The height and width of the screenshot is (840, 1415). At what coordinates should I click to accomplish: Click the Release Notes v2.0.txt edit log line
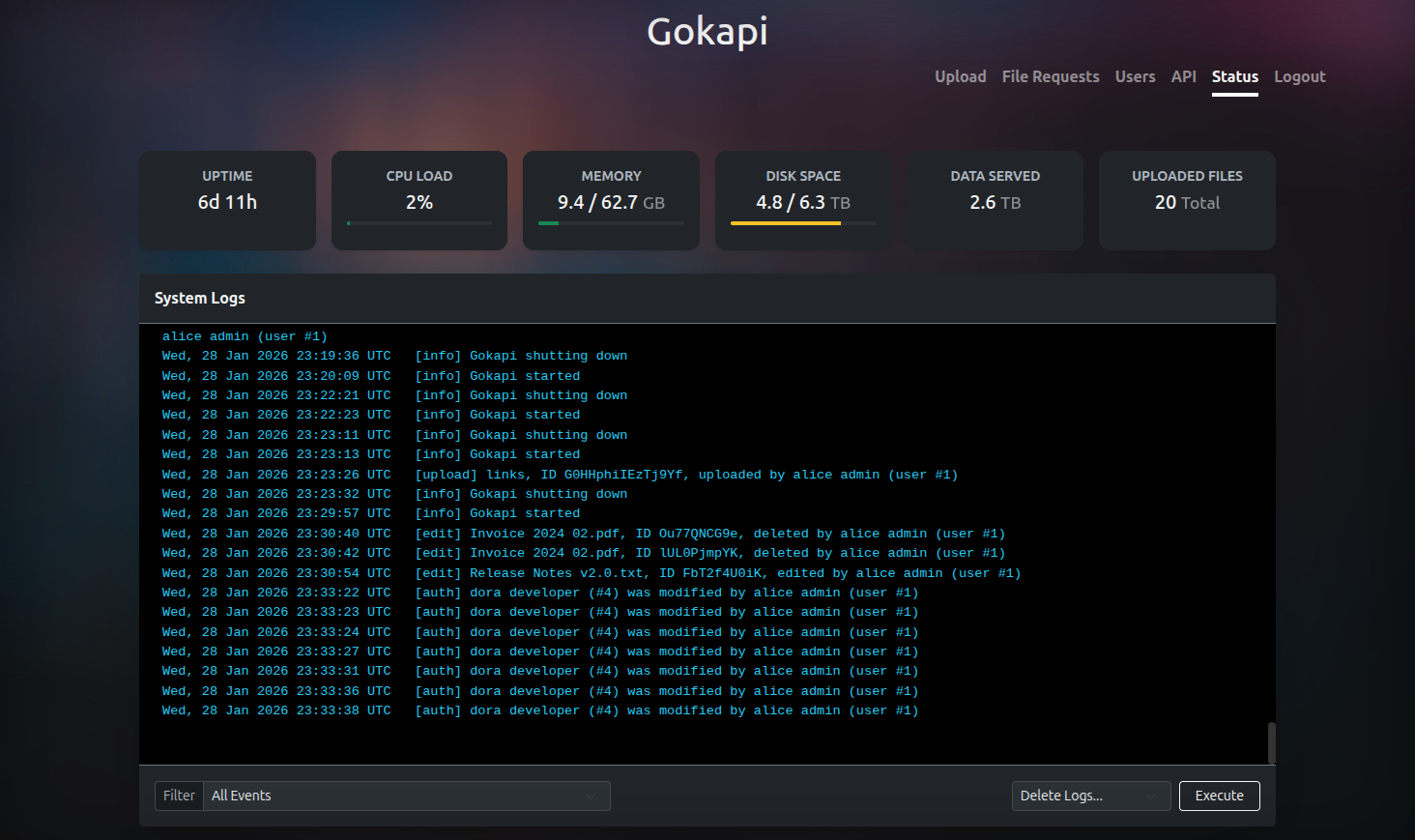592,573
